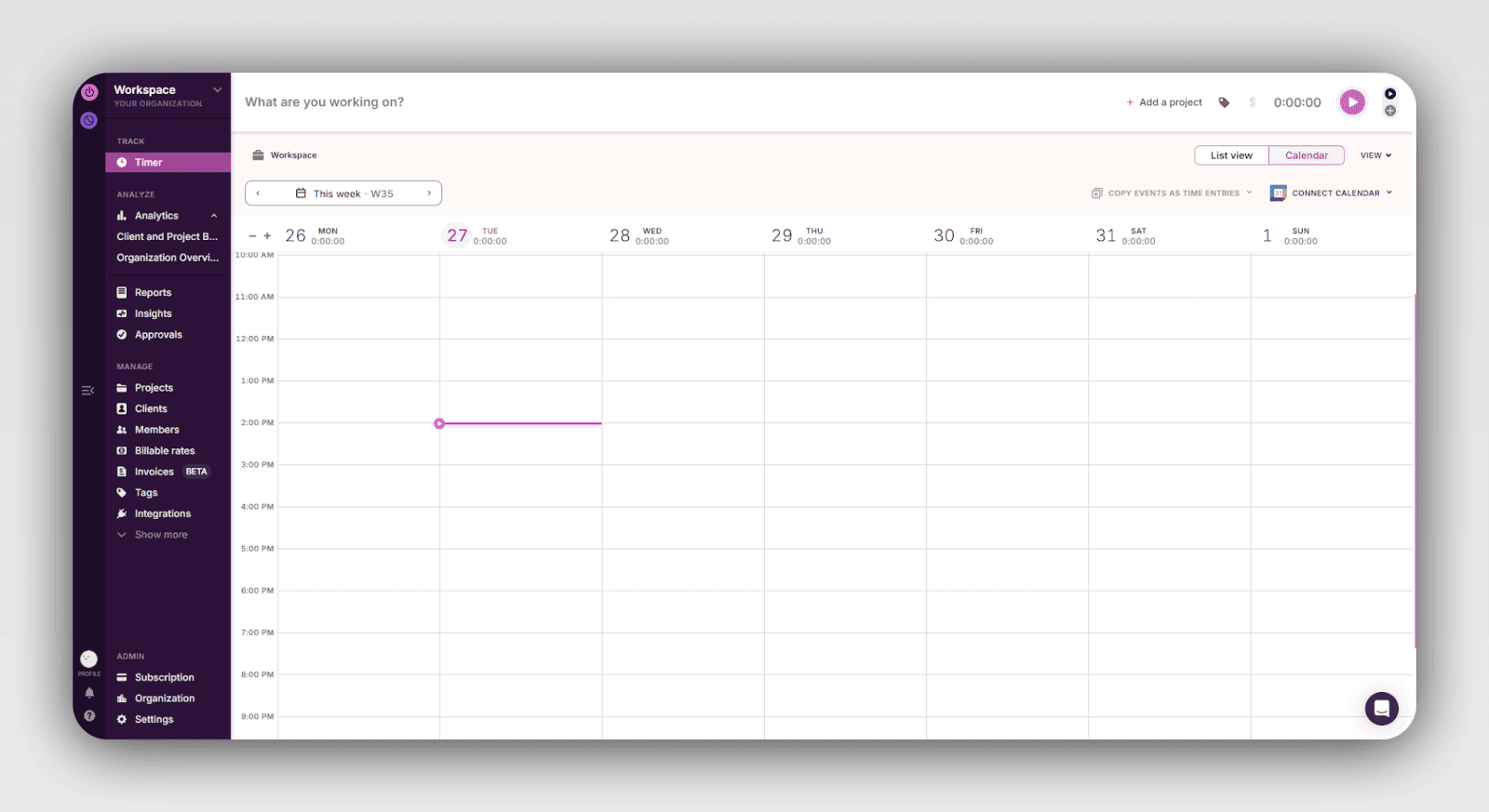This screenshot has width=1489, height=812.
Task: Click the tags icon in the timer bar
Action: [1224, 102]
